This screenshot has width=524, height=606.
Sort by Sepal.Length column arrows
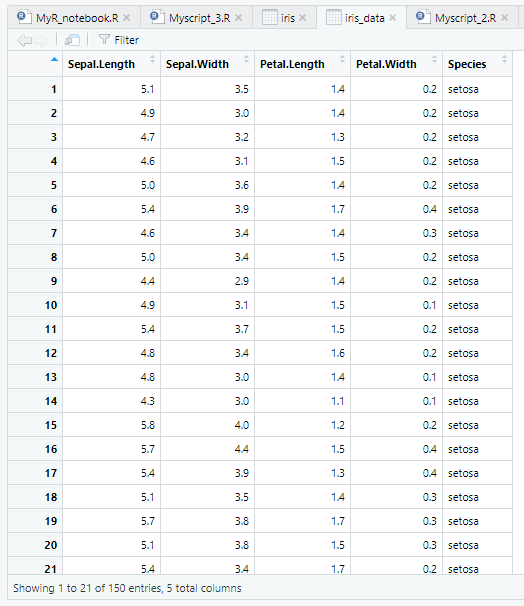point(152,59)
